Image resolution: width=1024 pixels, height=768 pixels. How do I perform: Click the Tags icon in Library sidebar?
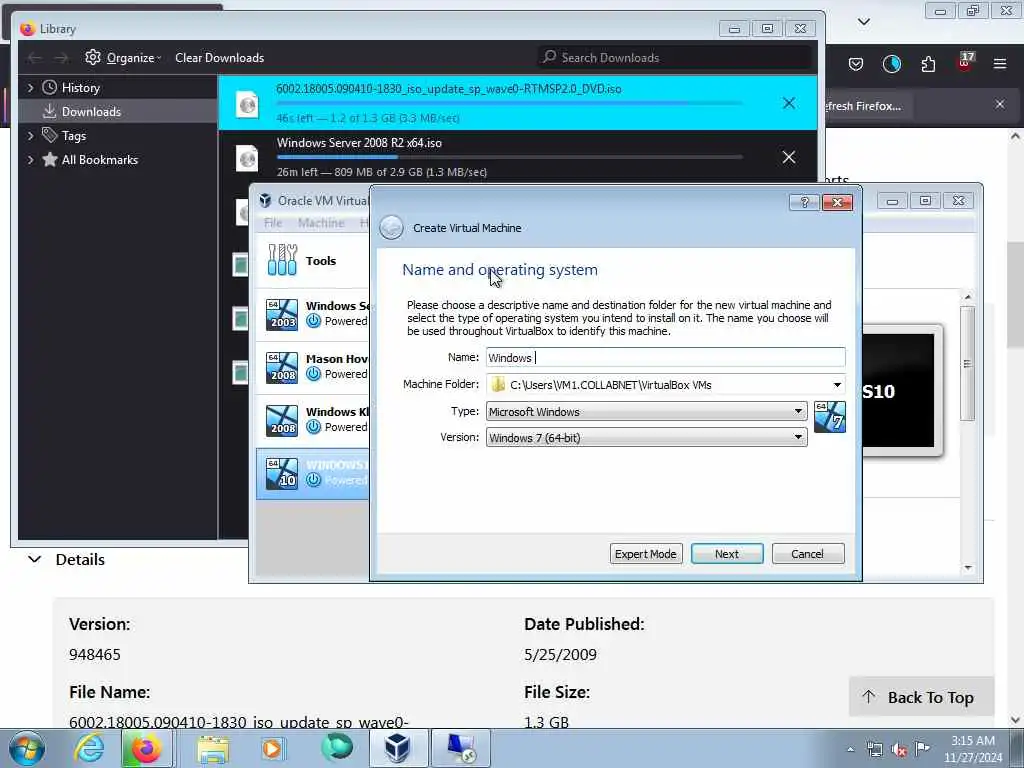(x=50, y=135)
